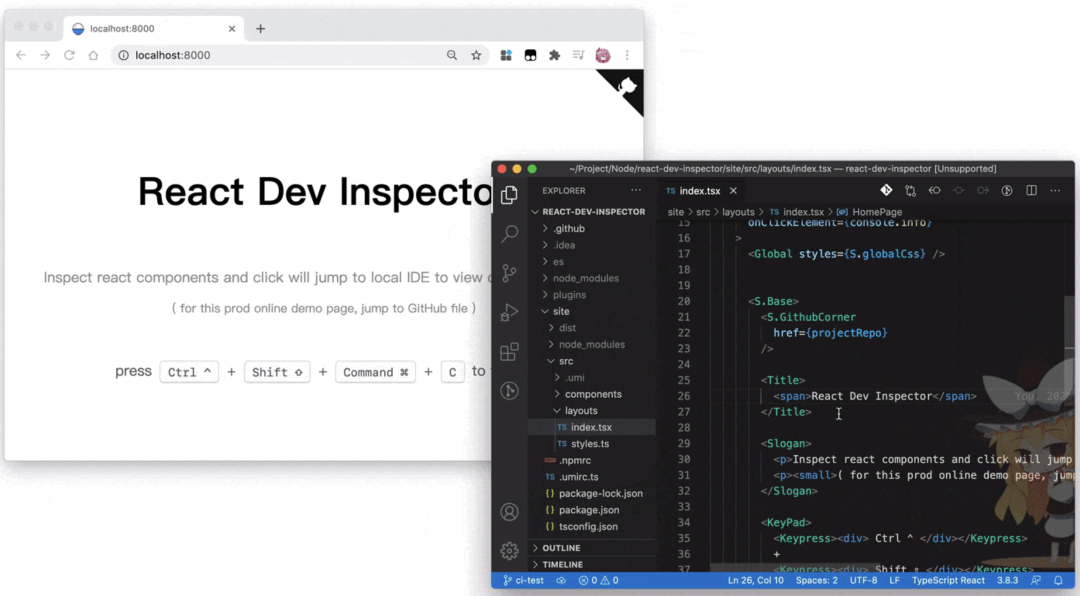Open the Source Control view in activity bar
Image resolution: width=1080 pixels, height=596 pixels.
[x=509, y=273]
